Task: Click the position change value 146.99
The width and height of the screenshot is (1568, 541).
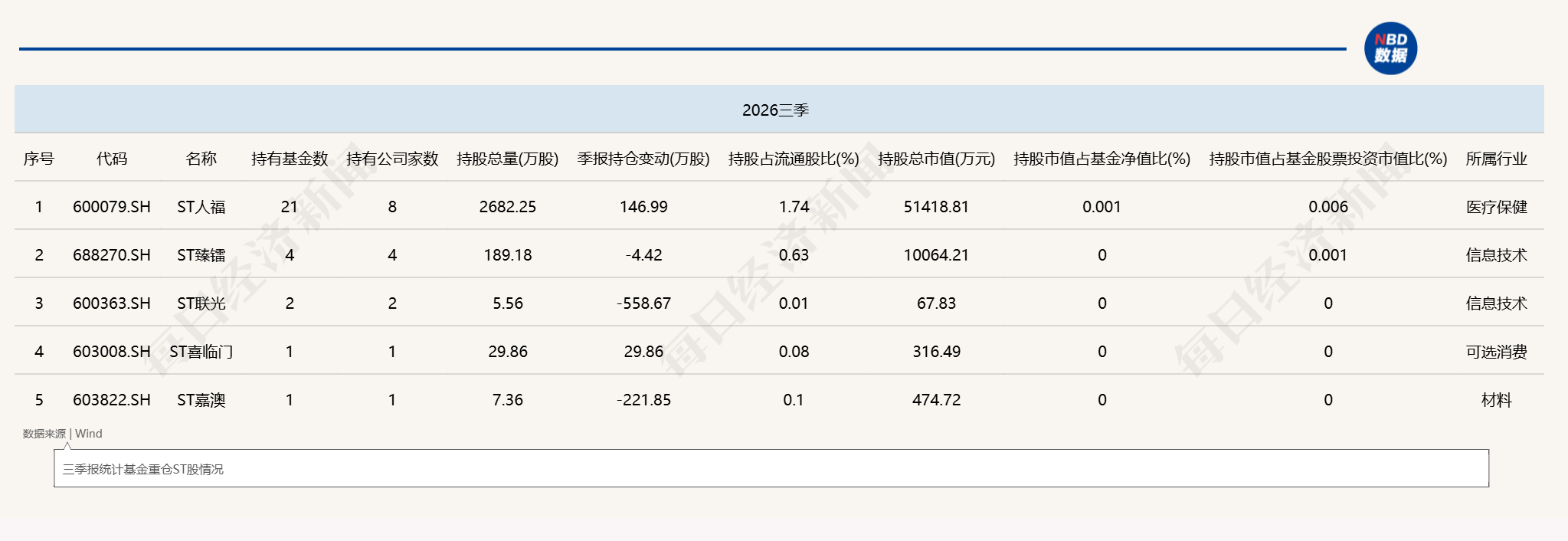Action: [x=643, y=207]
